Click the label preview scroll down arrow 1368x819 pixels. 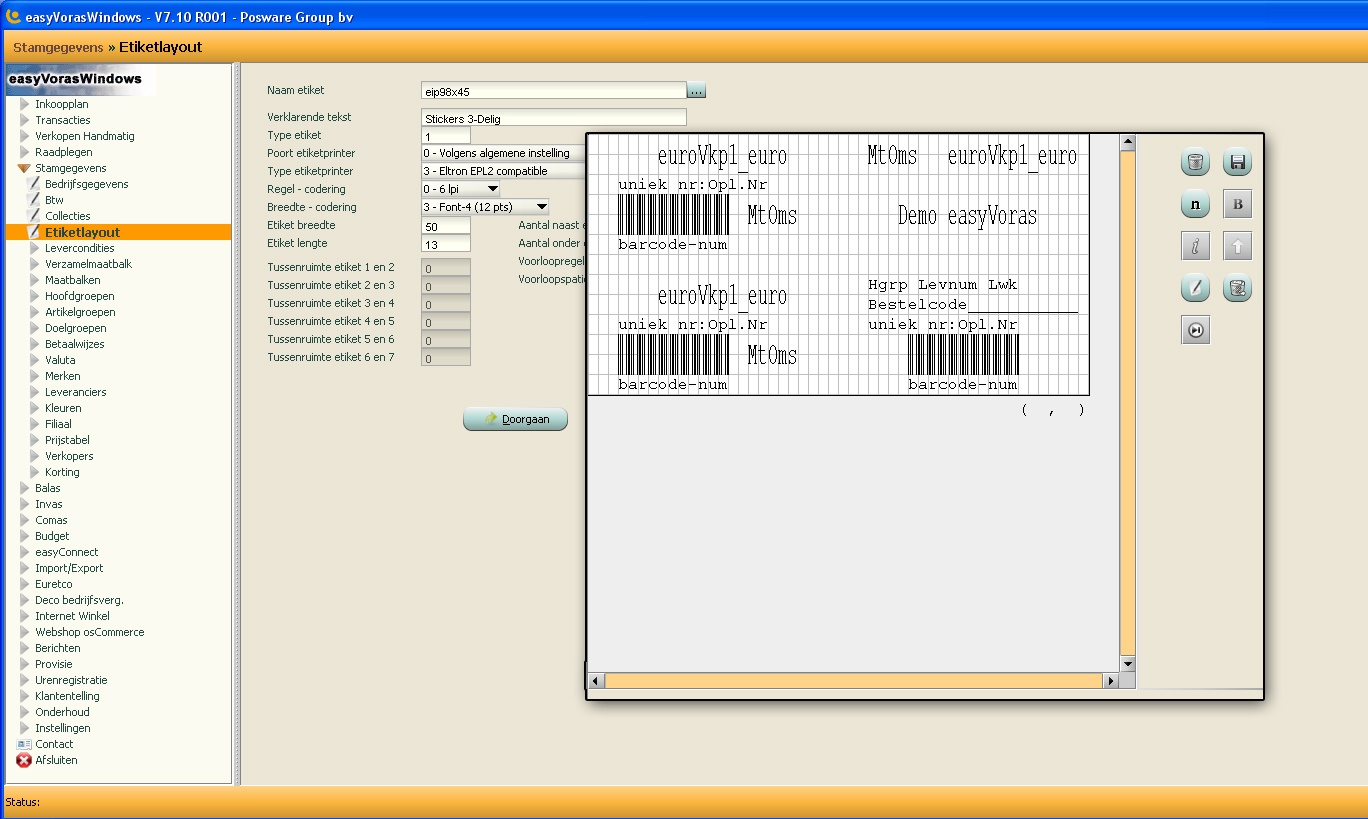[1127, 664]
